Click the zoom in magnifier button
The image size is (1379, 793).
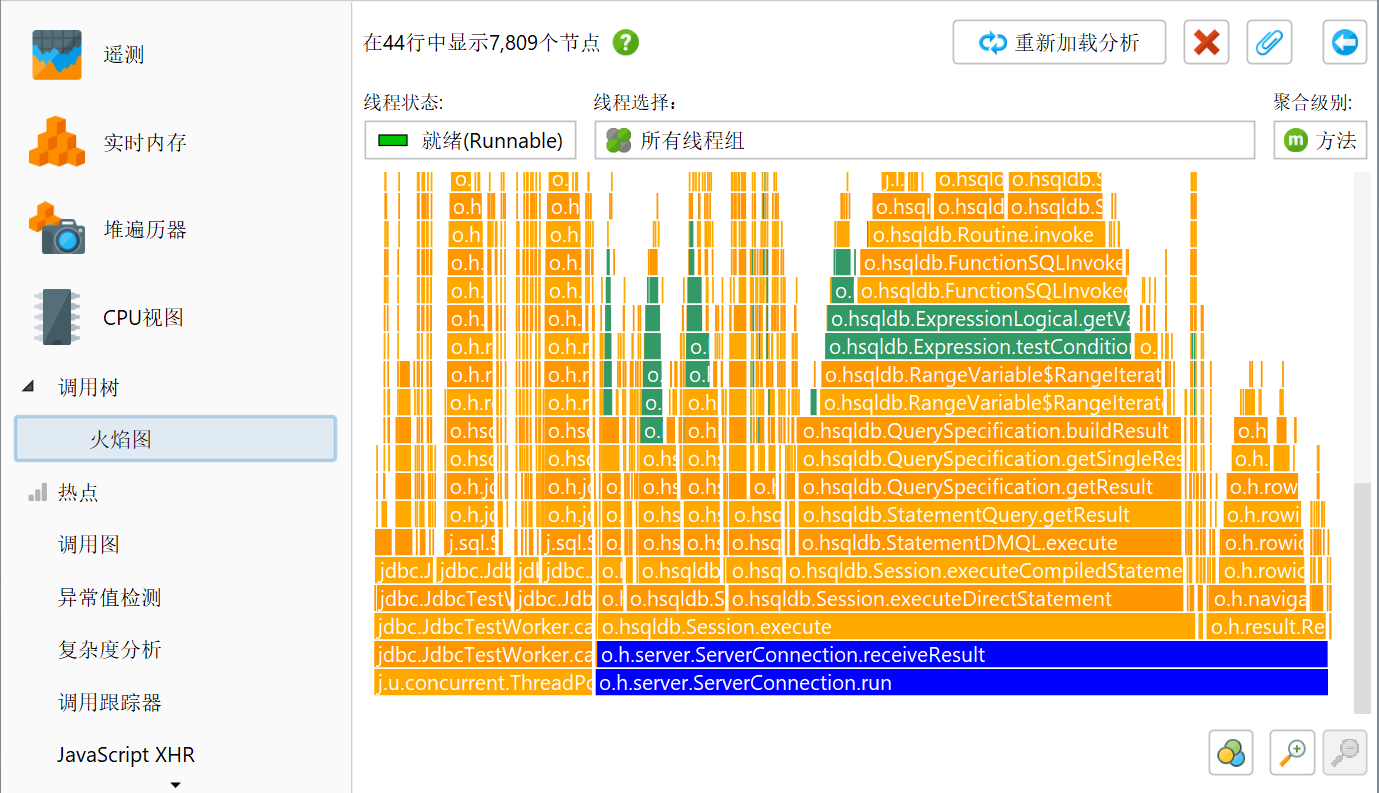pyautogui.click(x=1291, y=752)
